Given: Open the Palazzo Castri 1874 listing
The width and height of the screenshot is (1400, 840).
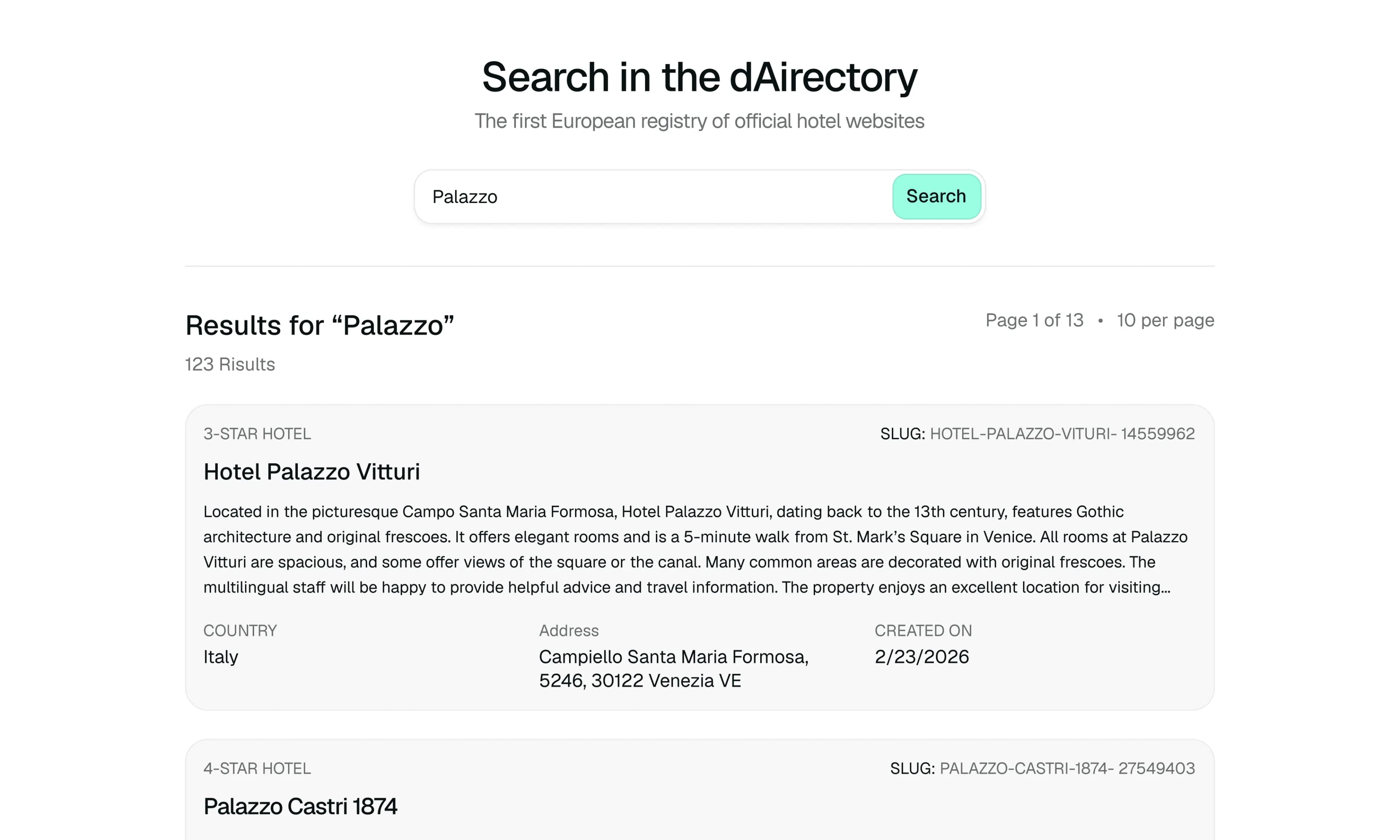Looking at the screenshot, I should tap(300, 806).
